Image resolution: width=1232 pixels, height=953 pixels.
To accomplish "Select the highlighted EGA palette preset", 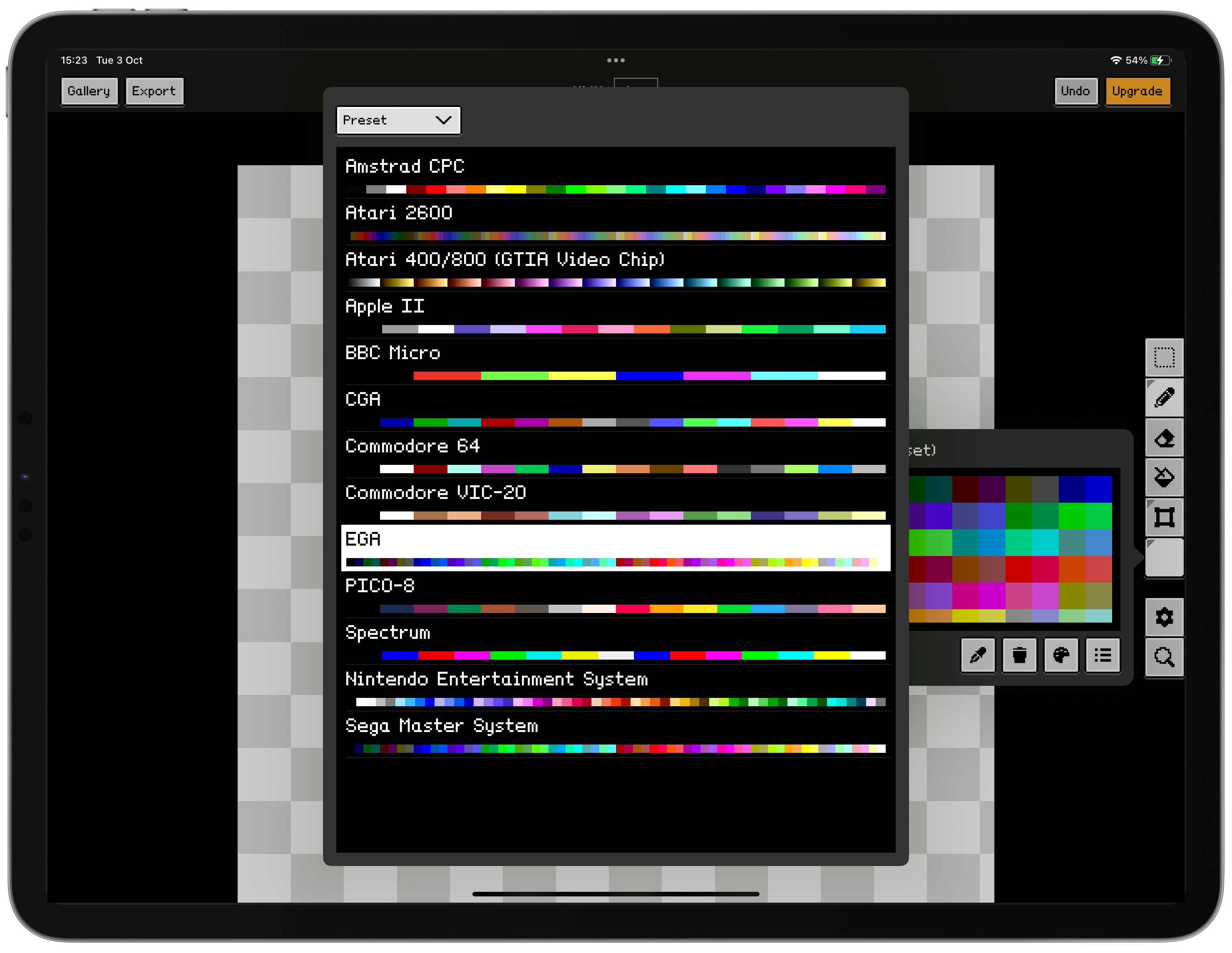I will pos(616,548).
